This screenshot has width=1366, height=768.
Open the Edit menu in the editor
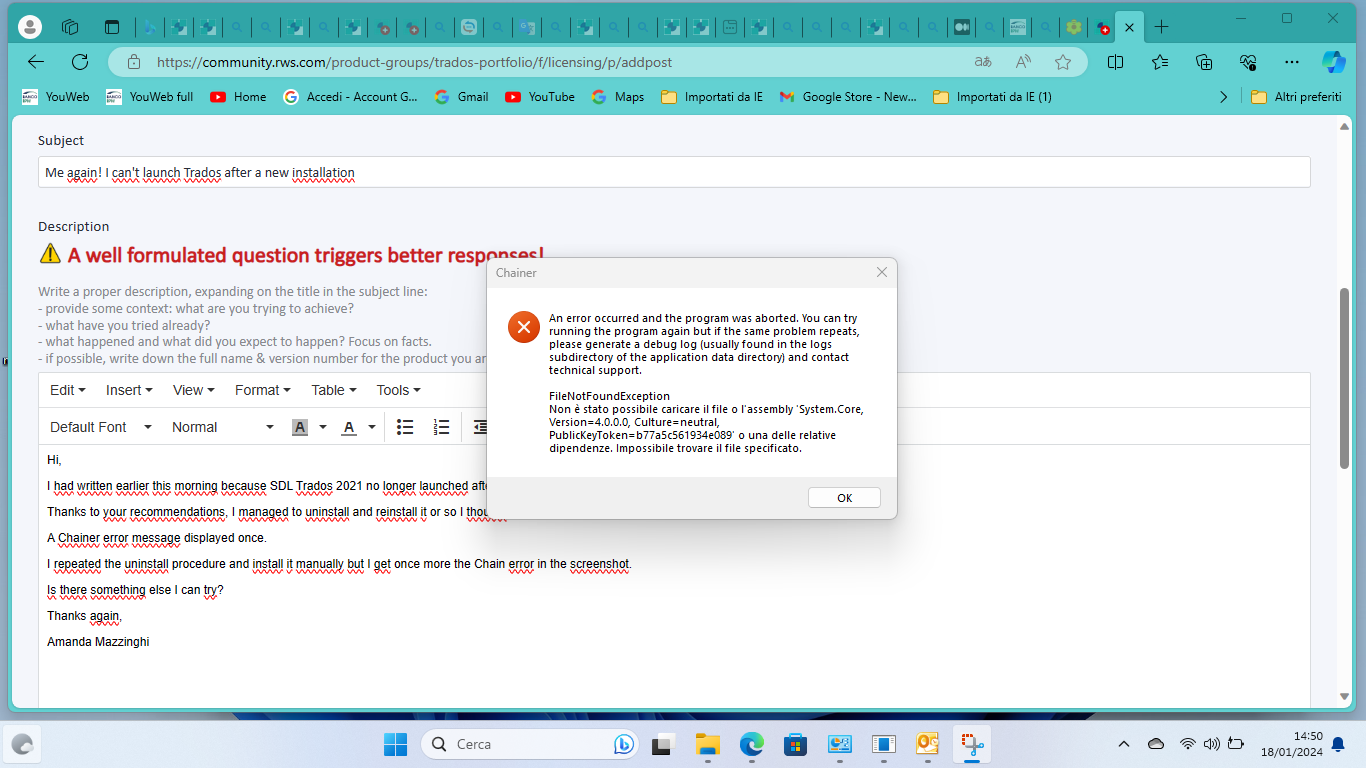pos(68,390)
